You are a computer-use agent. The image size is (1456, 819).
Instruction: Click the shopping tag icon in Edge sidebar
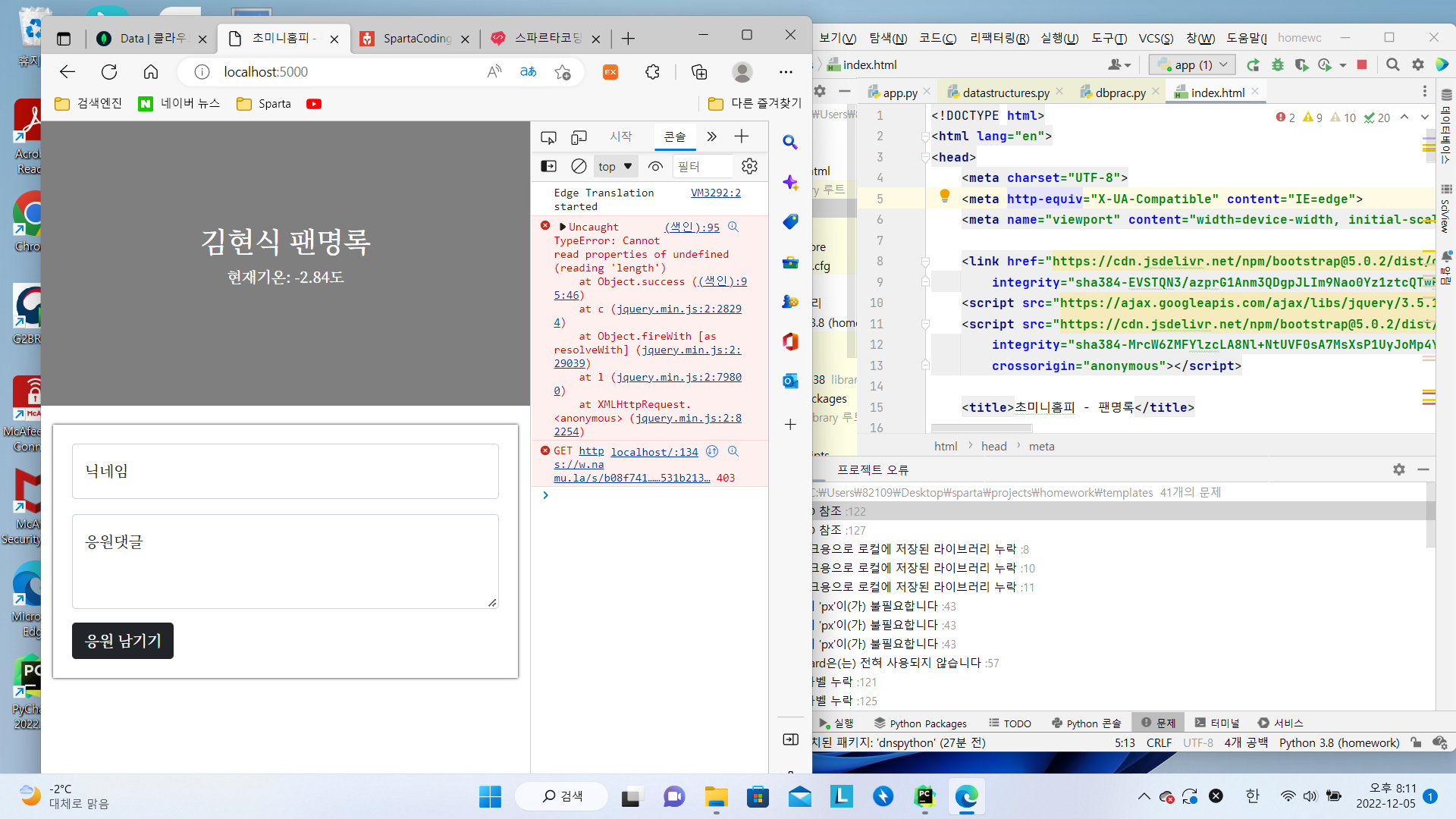tap(790, 221)
